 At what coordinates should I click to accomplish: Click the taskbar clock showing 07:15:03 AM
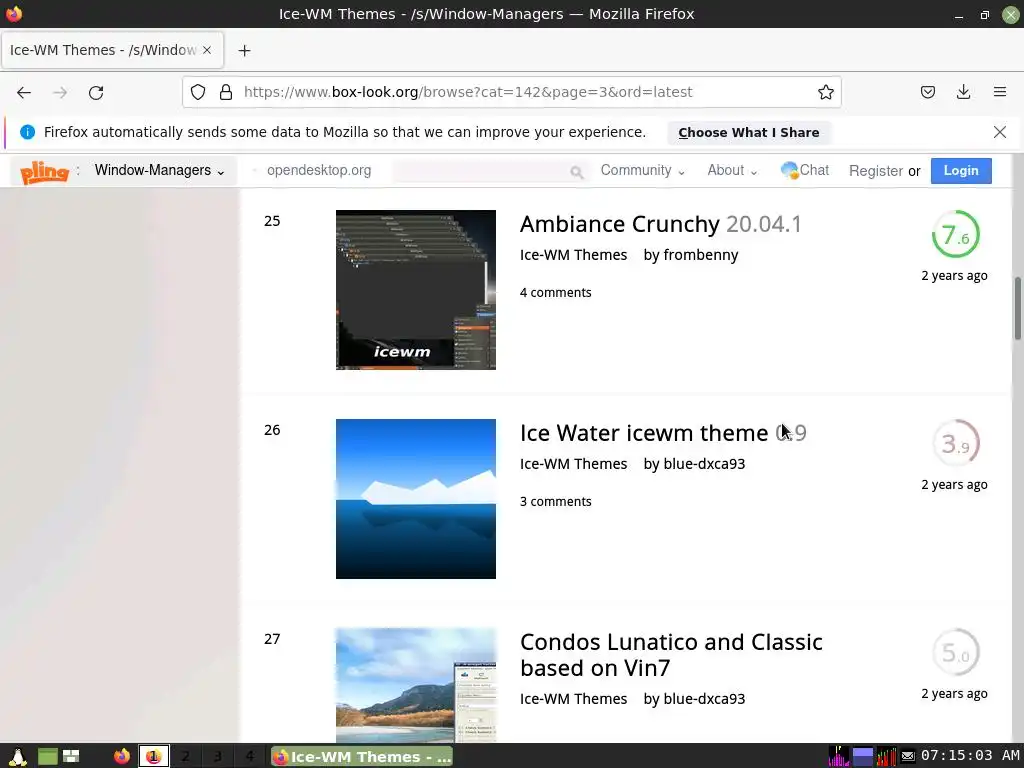[x=970, y=756]
